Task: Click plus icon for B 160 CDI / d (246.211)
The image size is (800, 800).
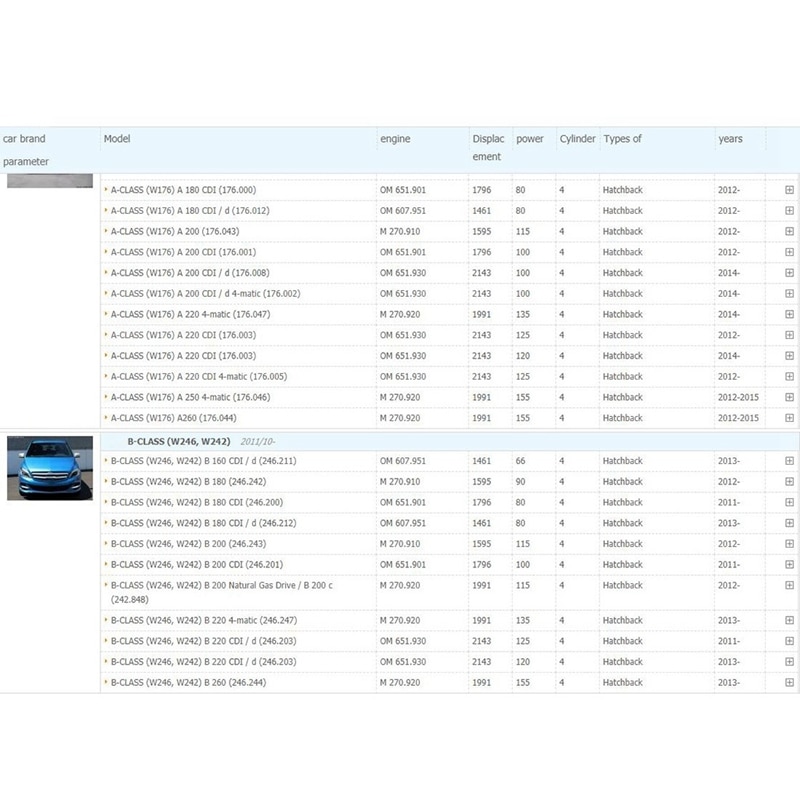Action: point(789,461)
